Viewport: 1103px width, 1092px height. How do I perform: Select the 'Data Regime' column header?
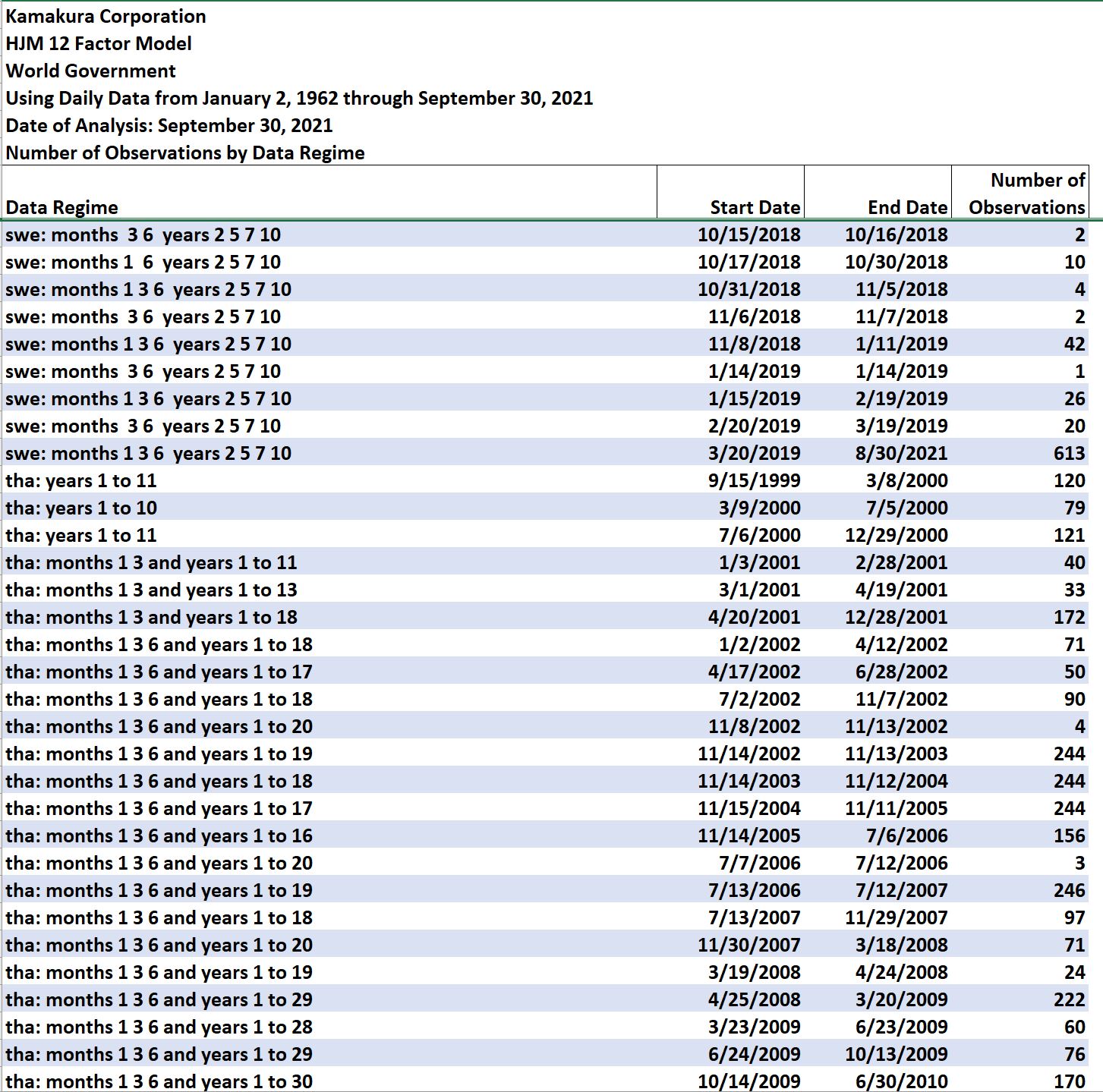click(x=61, y=208)
